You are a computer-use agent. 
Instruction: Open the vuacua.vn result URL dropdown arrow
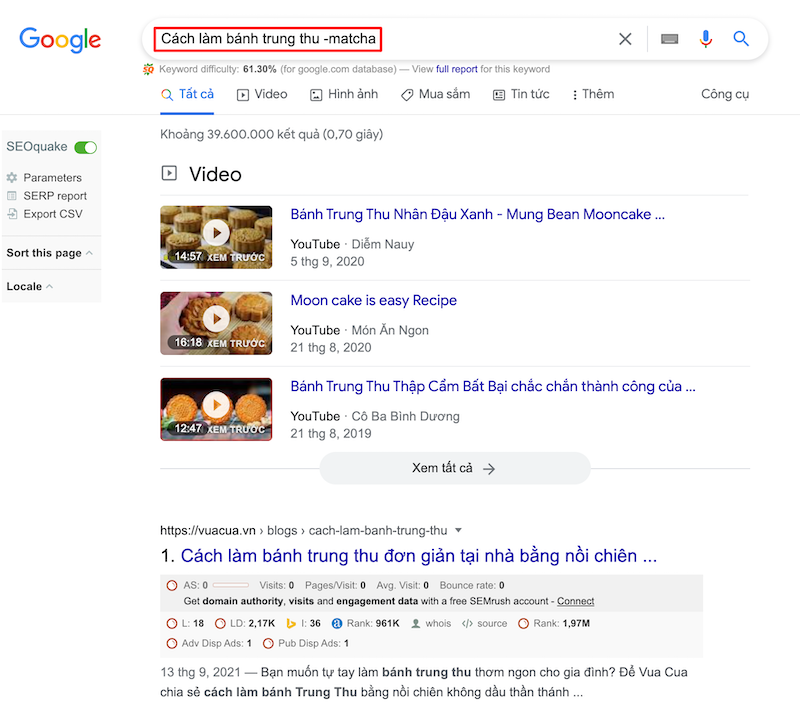(457, 530)
